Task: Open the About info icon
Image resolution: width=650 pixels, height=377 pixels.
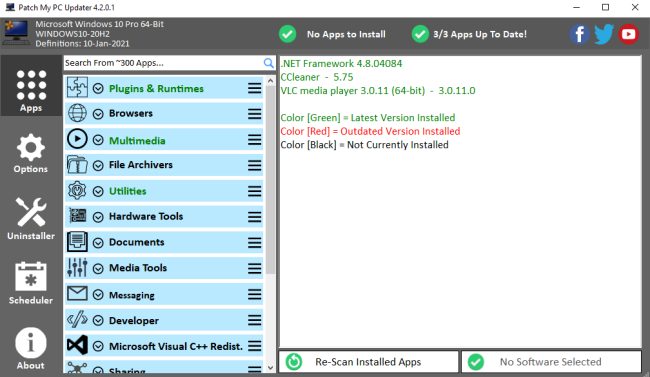Action: coord(31,348)
